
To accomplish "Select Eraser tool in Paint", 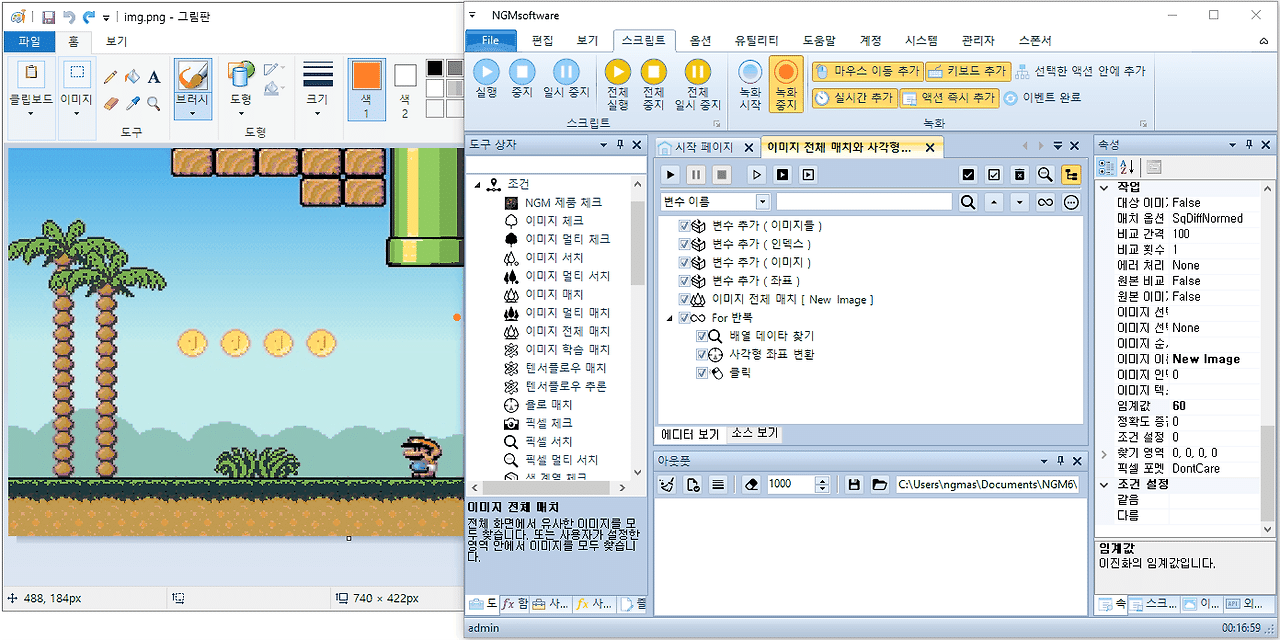I will (111, 102).
